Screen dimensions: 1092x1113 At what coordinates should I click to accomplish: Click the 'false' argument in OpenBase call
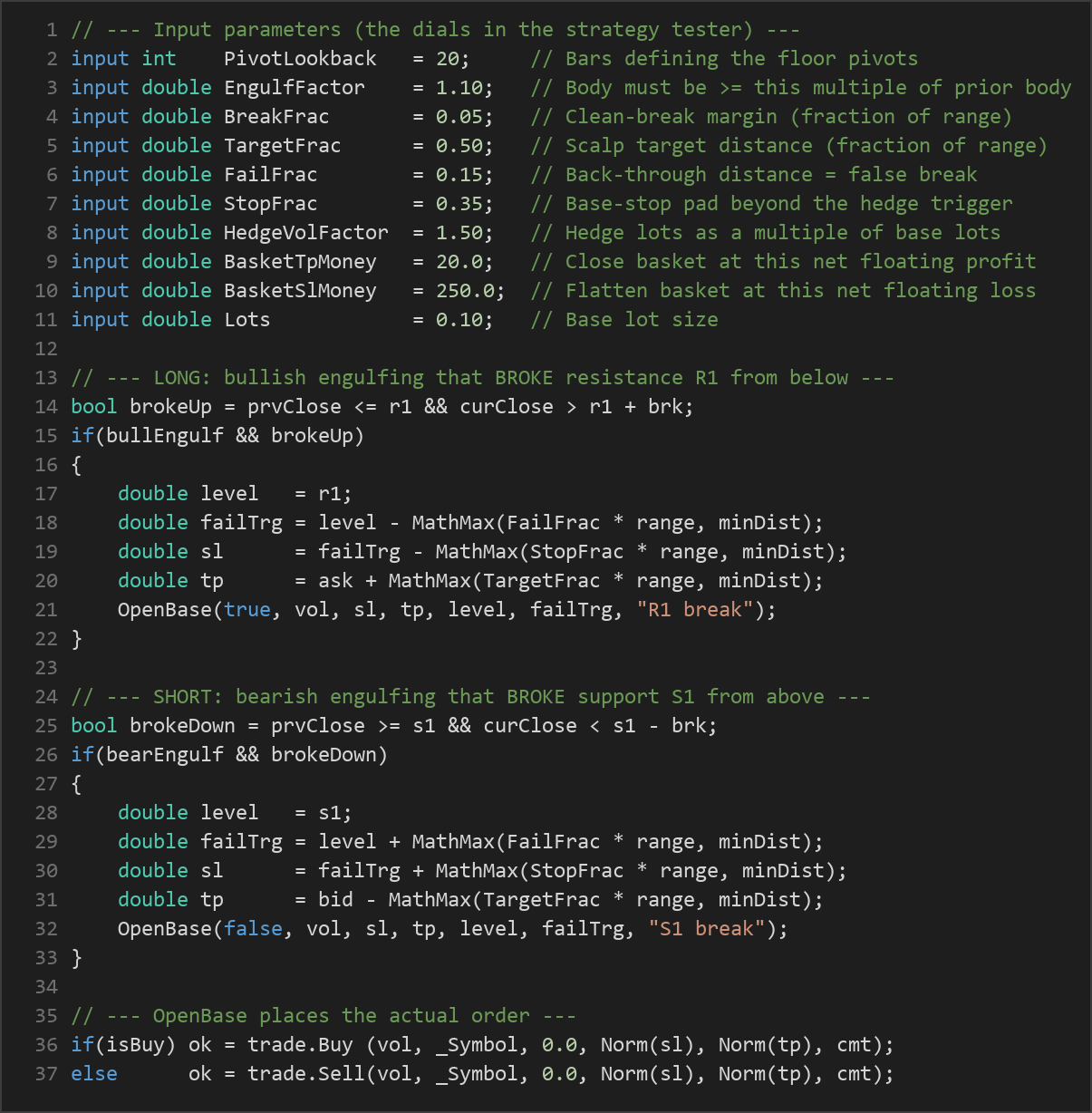[253, 929]
